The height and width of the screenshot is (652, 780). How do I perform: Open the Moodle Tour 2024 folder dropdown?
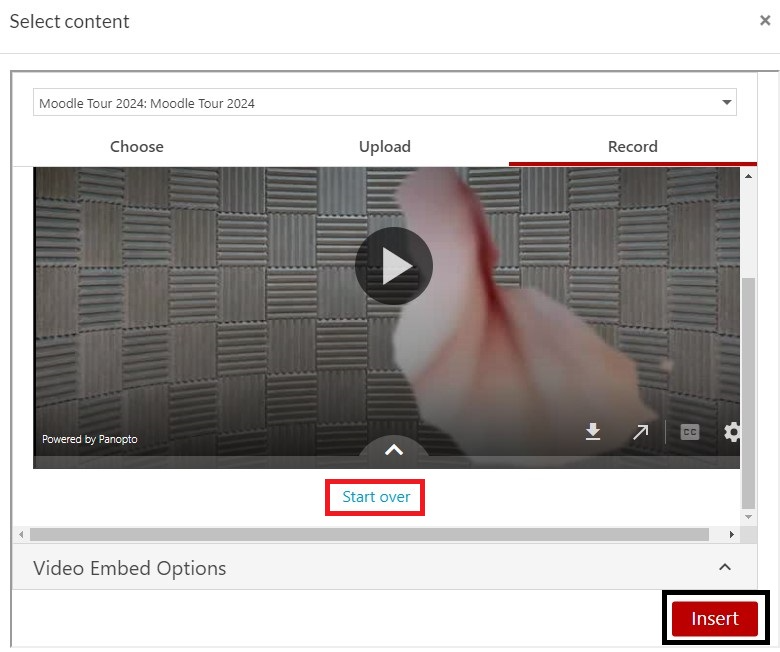pos(385,102)
